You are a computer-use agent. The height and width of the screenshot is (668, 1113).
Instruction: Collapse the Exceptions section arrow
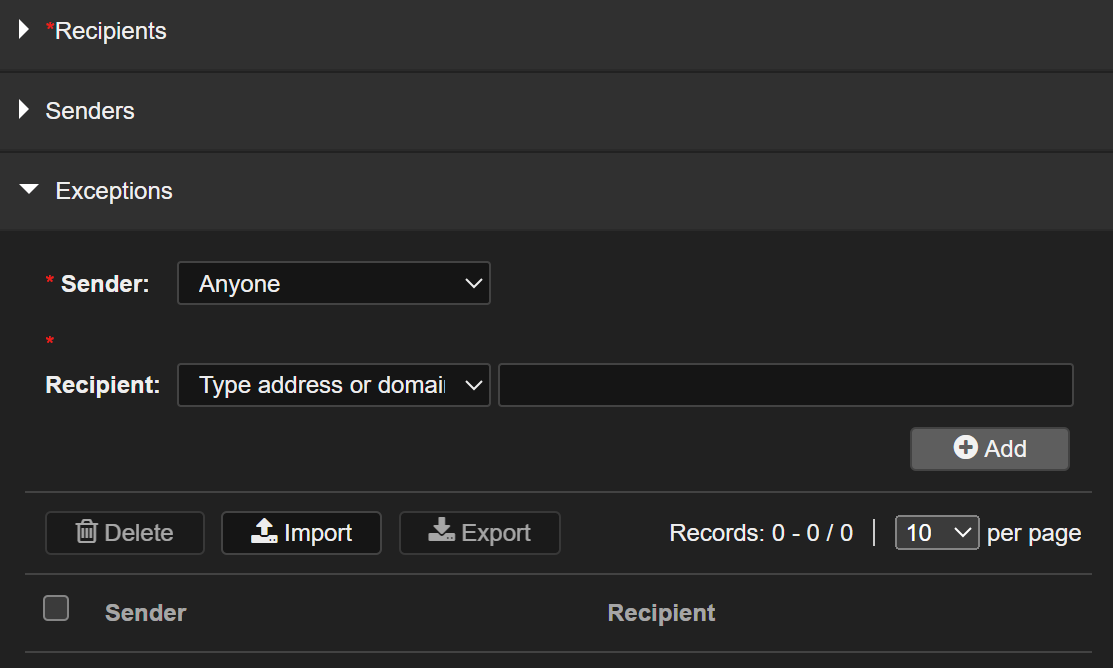30,190
